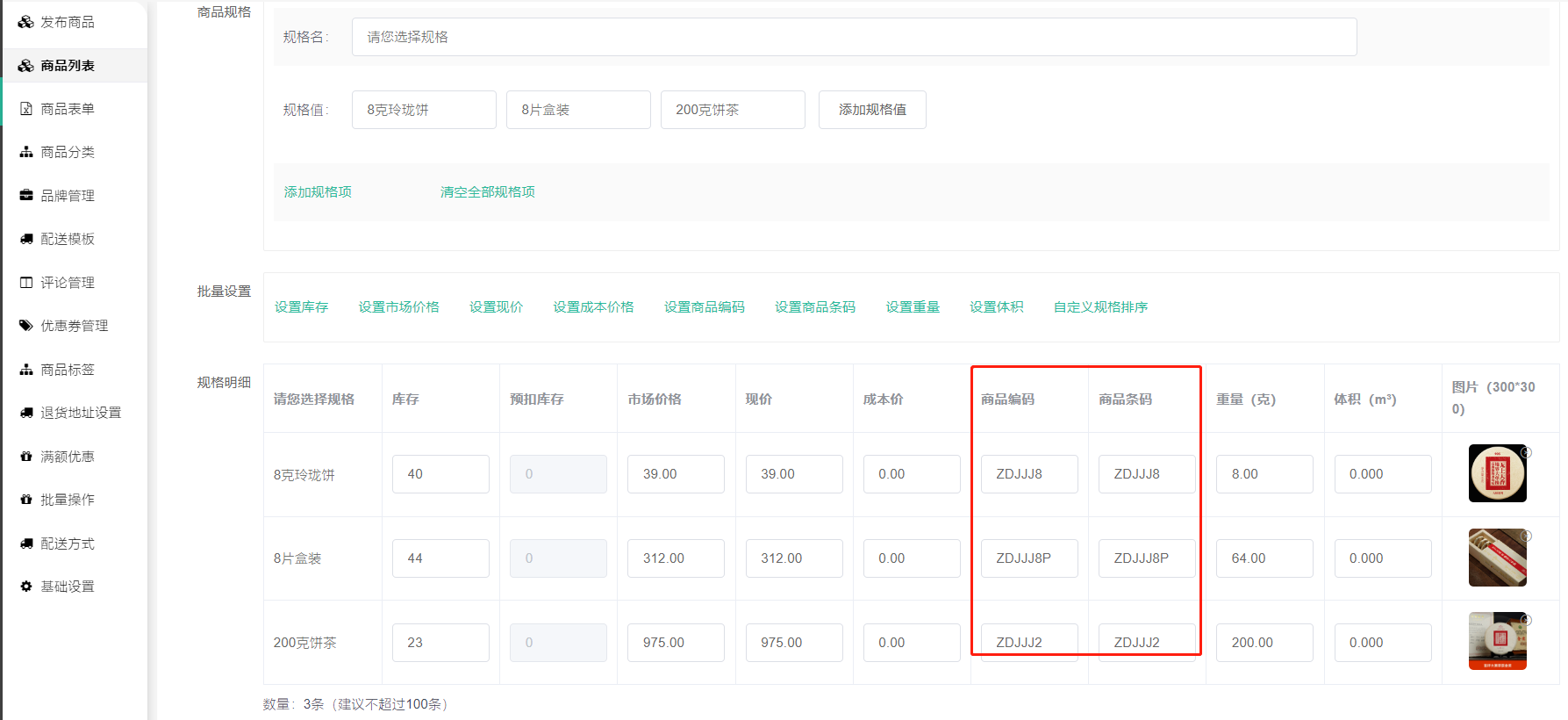Click 自定义规格排序 link
The width and height of the screenshot is (1568, 720).
click(1100, 307)
